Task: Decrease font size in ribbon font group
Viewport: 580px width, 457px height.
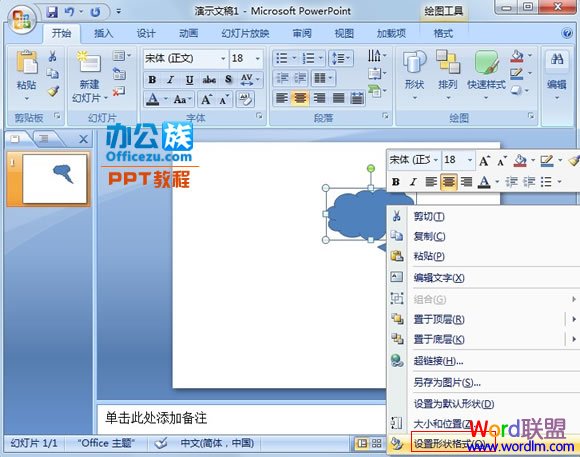Action: (x=224, y=99)
